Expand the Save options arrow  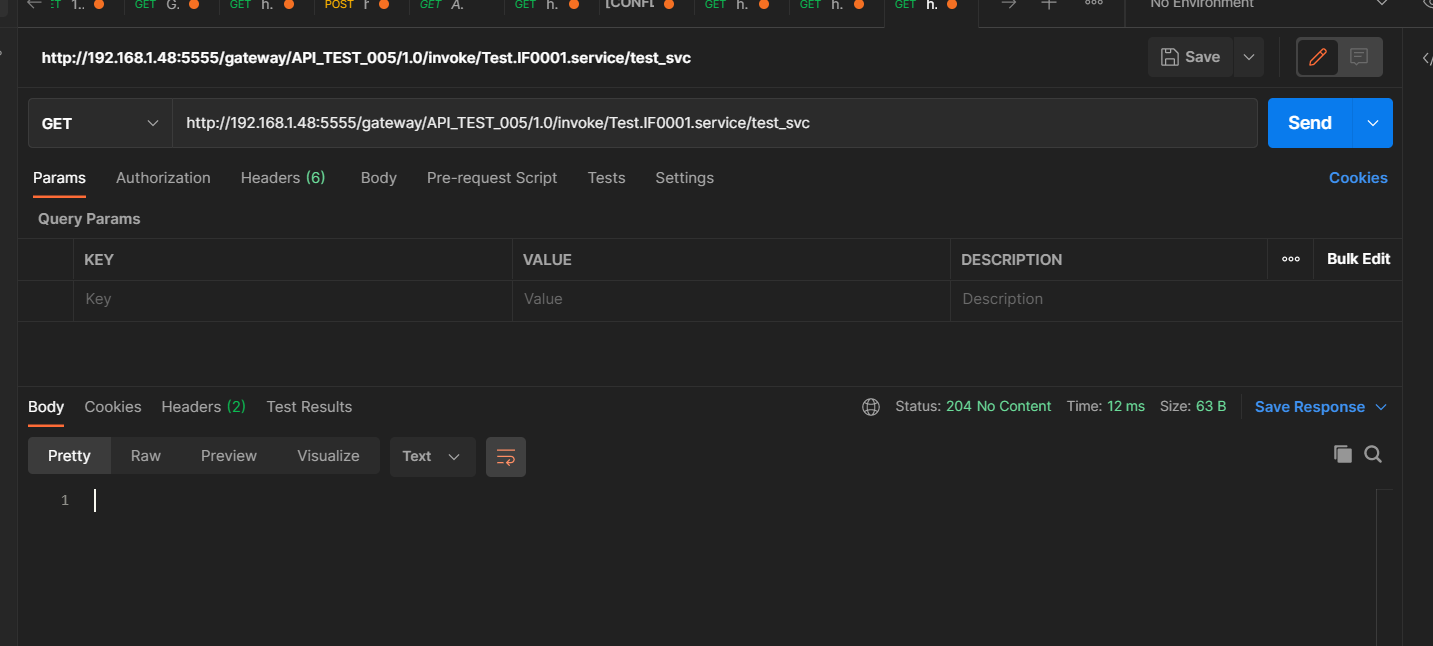(x=1248, y=57)
